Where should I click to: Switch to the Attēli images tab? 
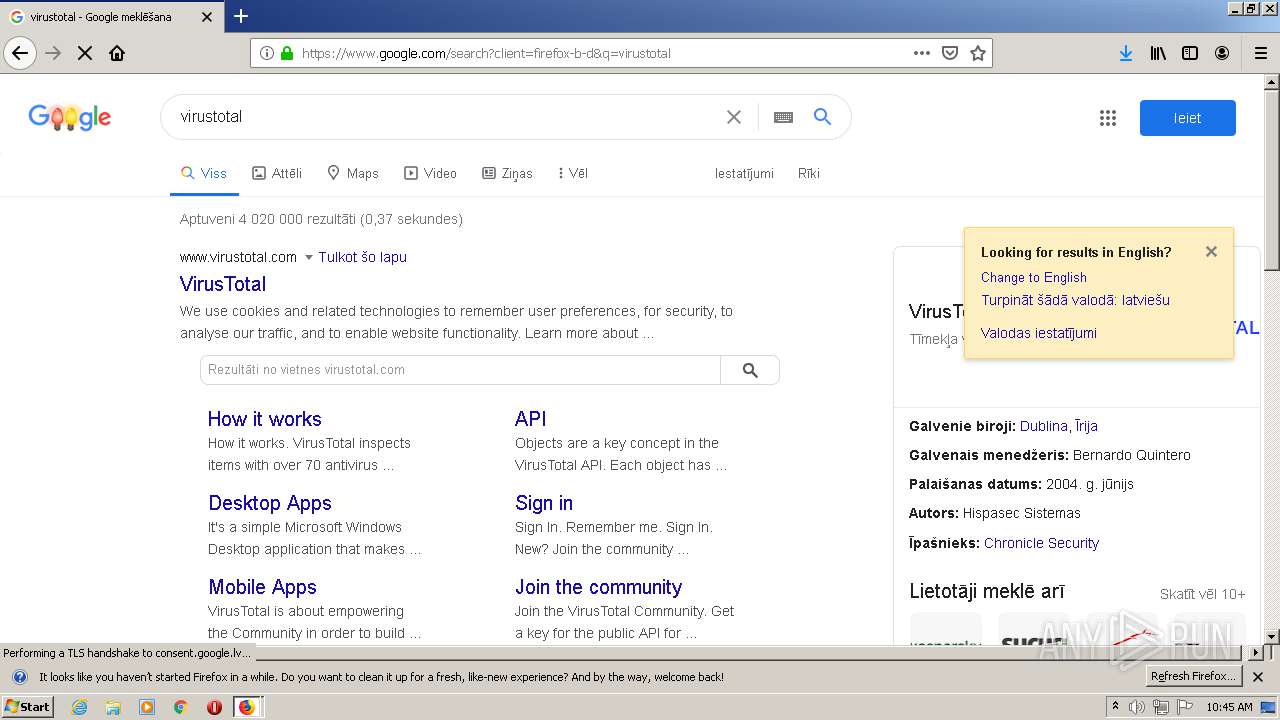(277, 173)
